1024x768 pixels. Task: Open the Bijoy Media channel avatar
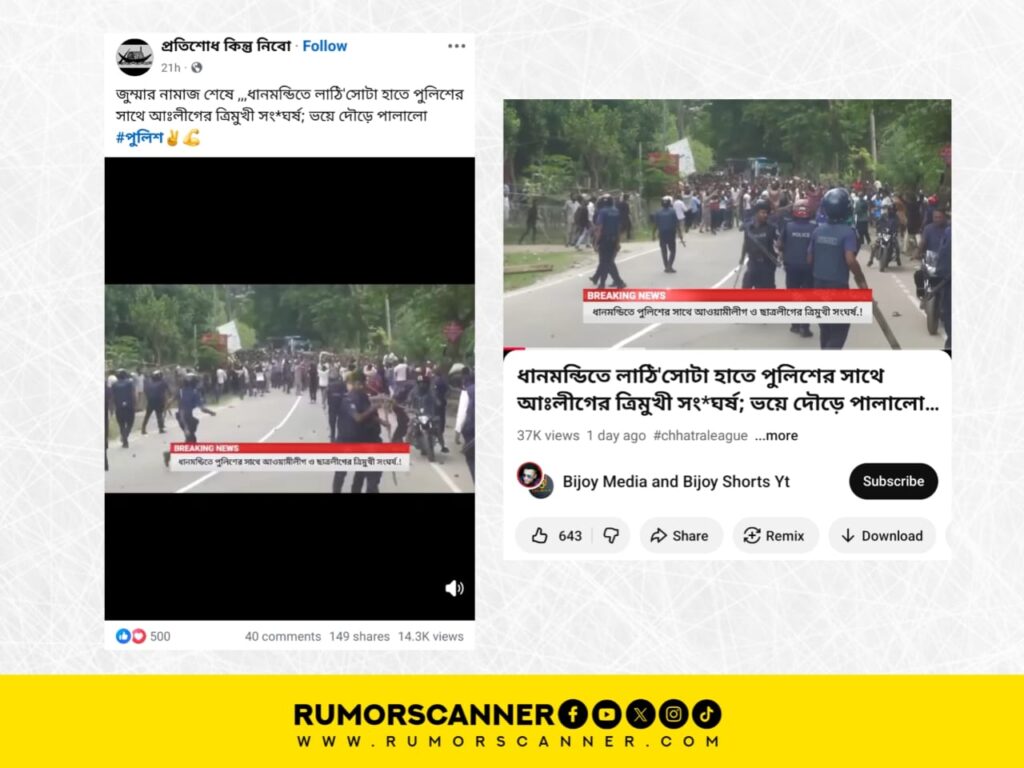(534, 480)
